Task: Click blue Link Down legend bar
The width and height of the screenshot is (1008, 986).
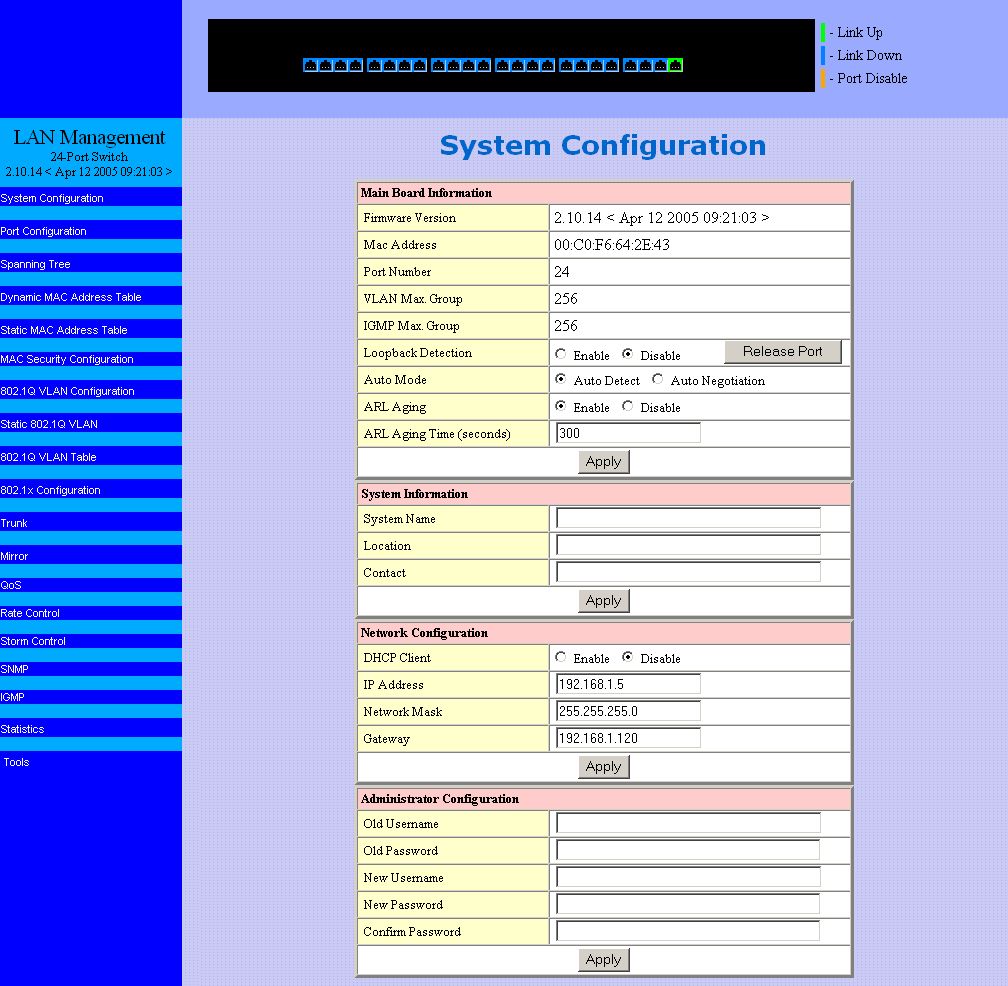Action: (x=823, y=55)
